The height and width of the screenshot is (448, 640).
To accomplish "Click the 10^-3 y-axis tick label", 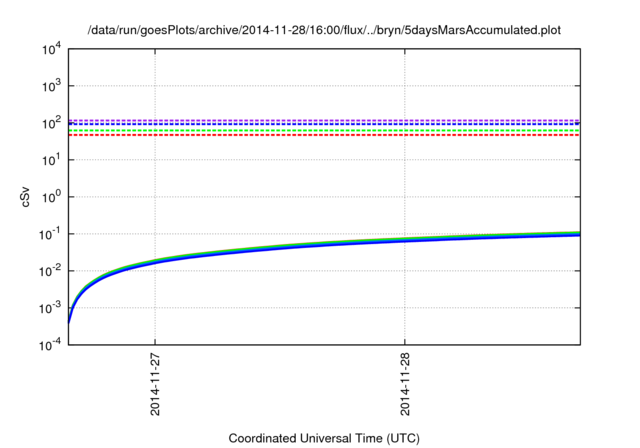I will tap(50, 308).
